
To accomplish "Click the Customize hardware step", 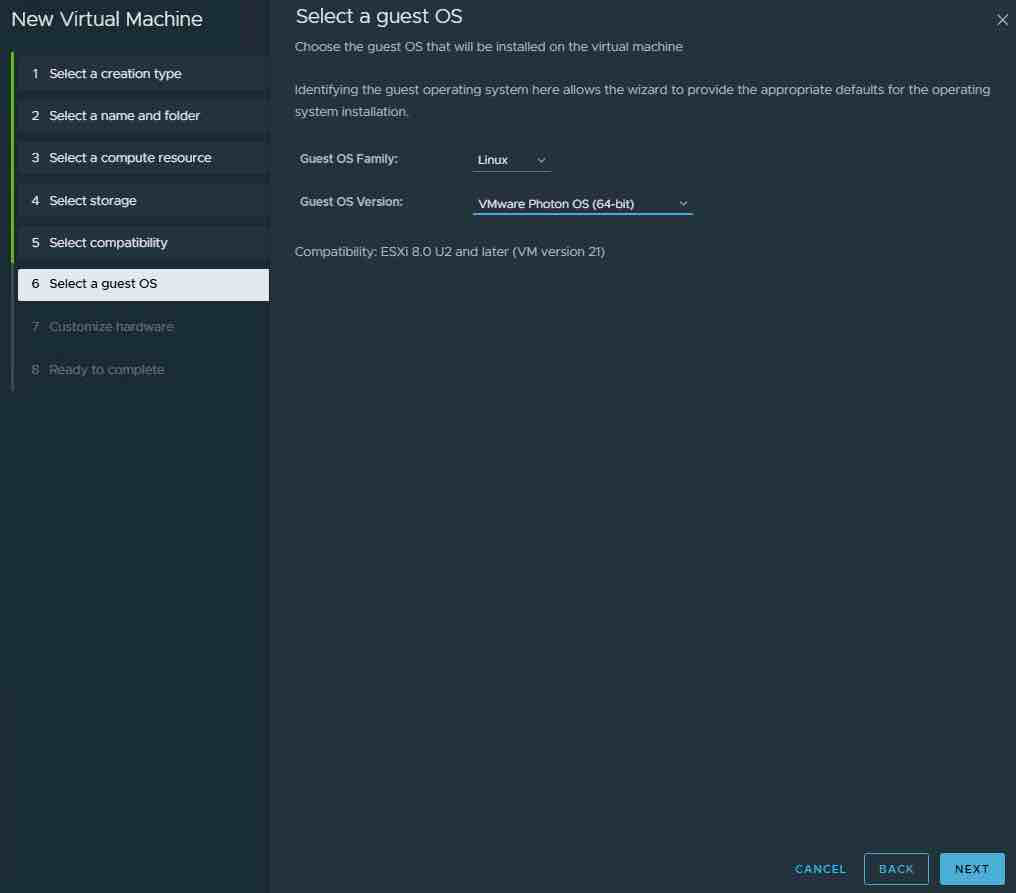I will (x=111, y=327).
